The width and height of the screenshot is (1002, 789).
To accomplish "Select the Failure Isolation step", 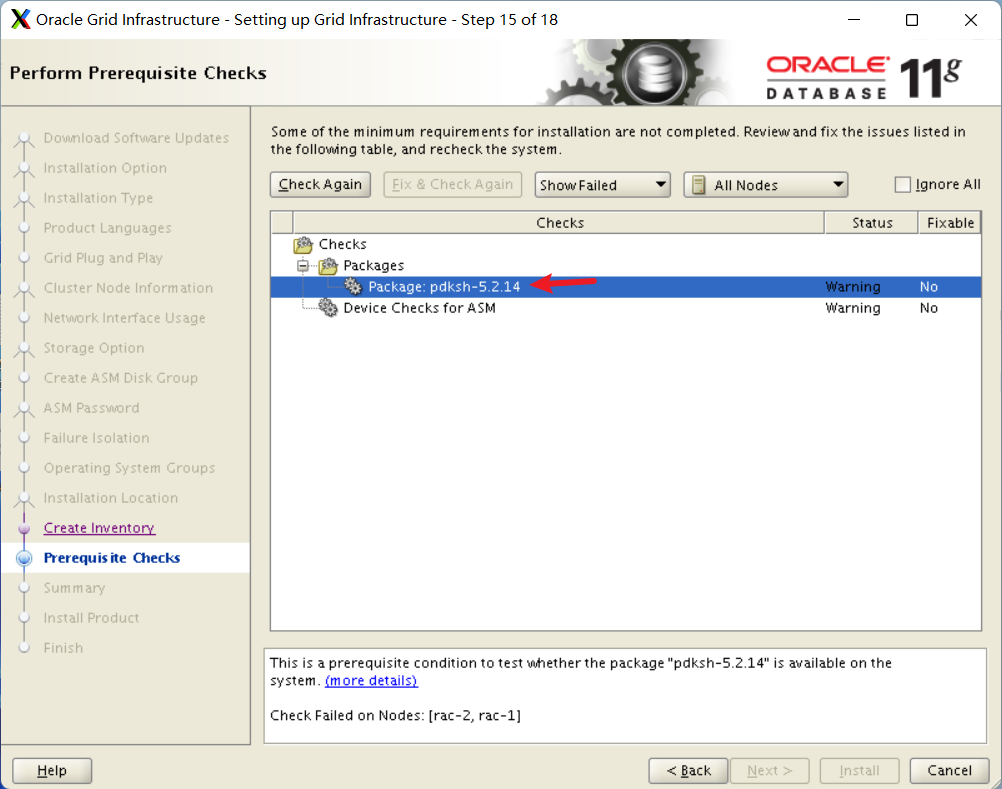I will pos(96,438).
